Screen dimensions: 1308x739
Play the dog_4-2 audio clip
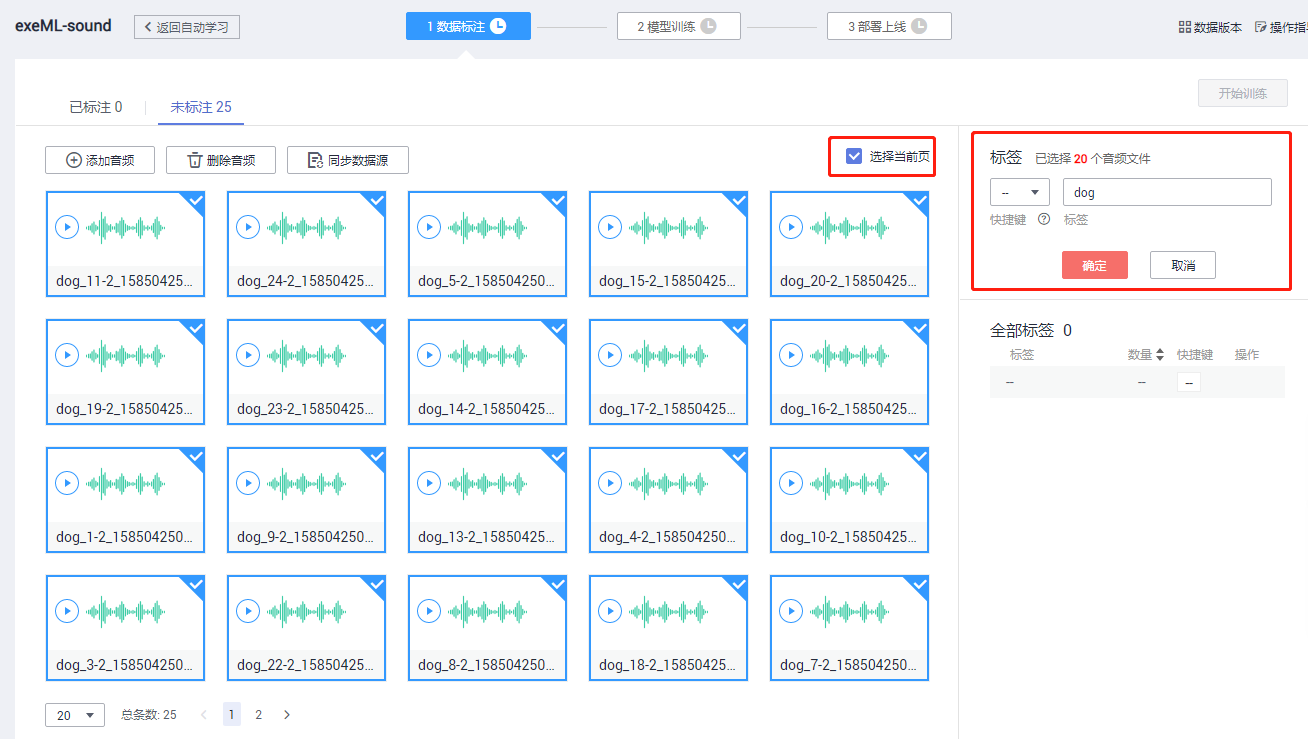pos(610,483)
